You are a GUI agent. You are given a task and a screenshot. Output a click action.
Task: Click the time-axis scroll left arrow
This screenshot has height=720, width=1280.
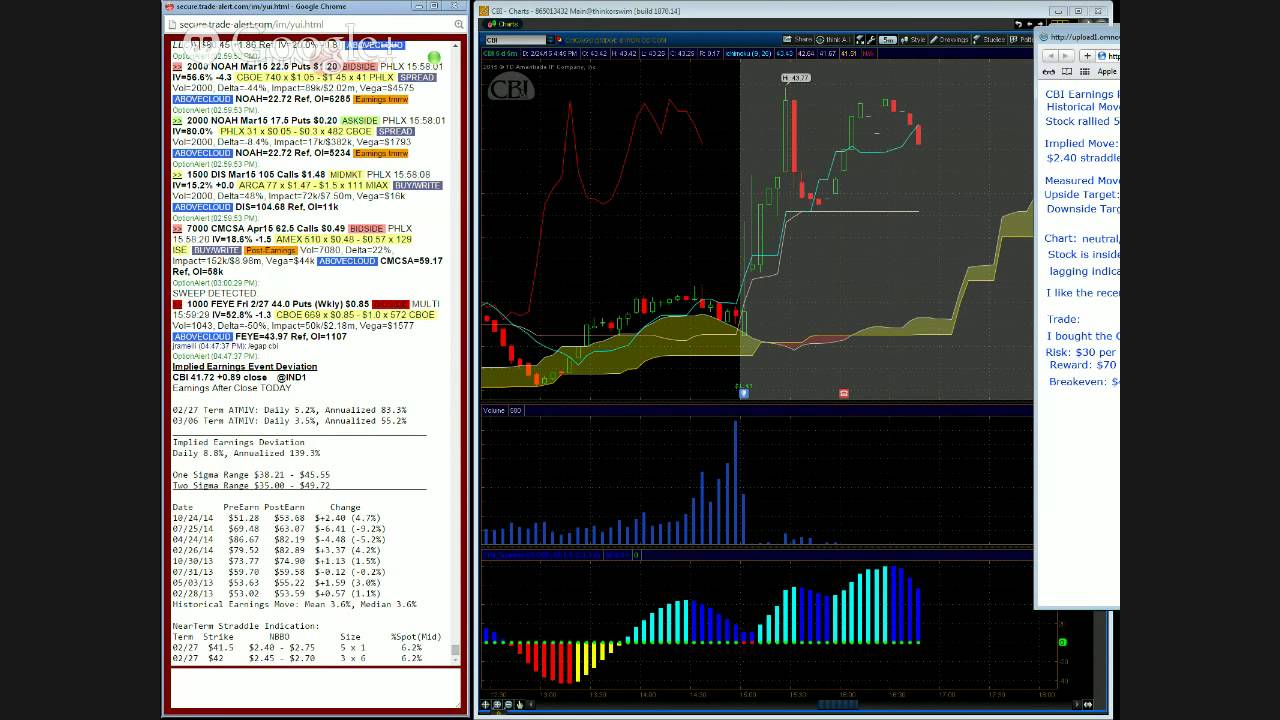[531, 705]
